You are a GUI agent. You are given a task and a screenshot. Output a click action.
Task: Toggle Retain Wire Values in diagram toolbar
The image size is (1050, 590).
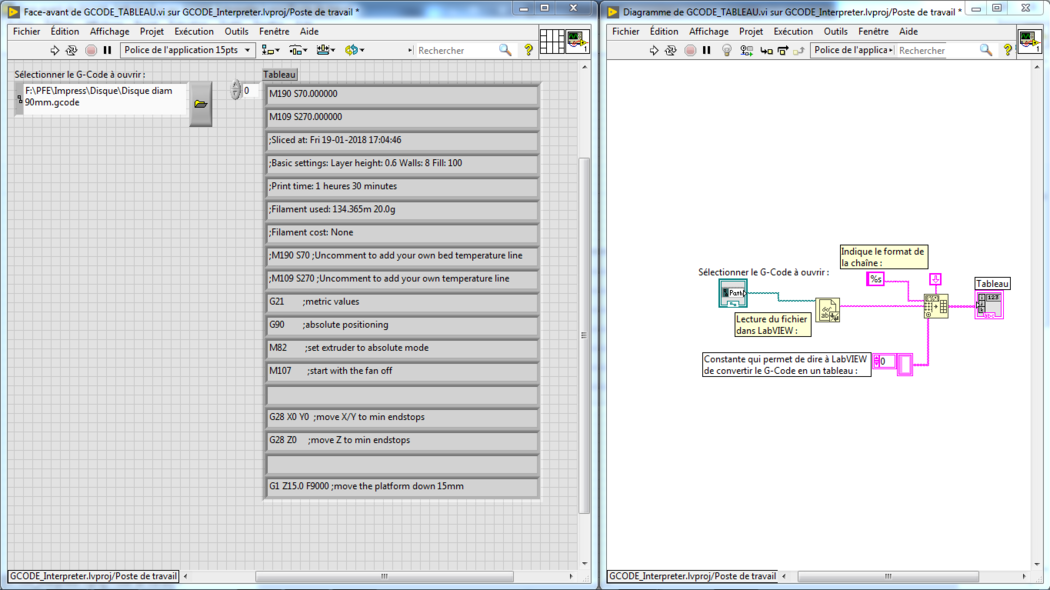pyautogui.click(x=746, y=50)
